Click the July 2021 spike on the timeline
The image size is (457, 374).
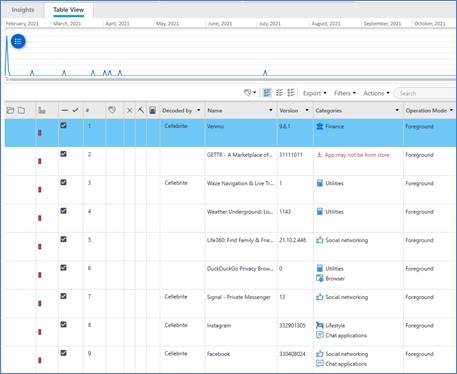(x=265, y=73)
